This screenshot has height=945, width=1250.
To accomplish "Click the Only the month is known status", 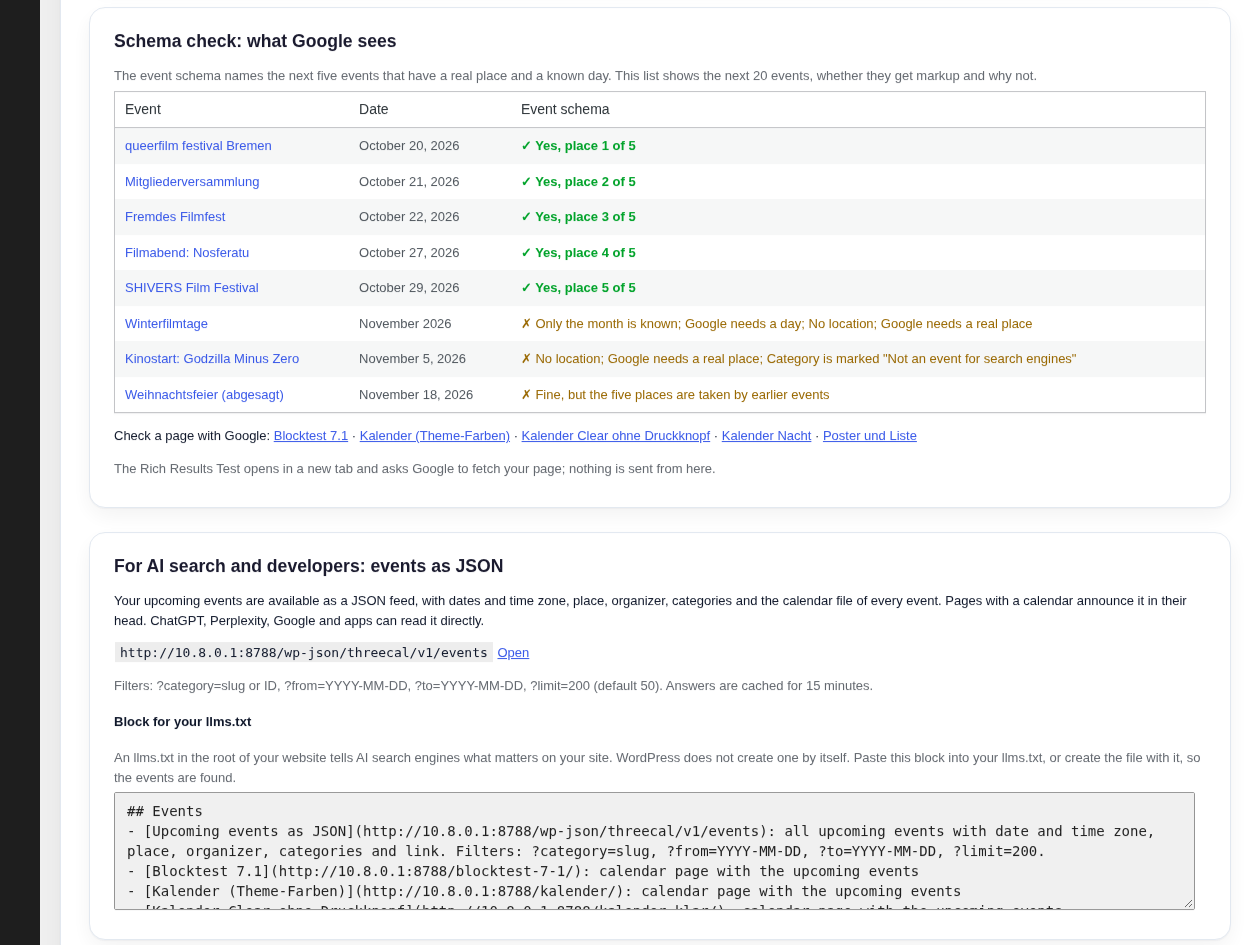I will 776,324.
